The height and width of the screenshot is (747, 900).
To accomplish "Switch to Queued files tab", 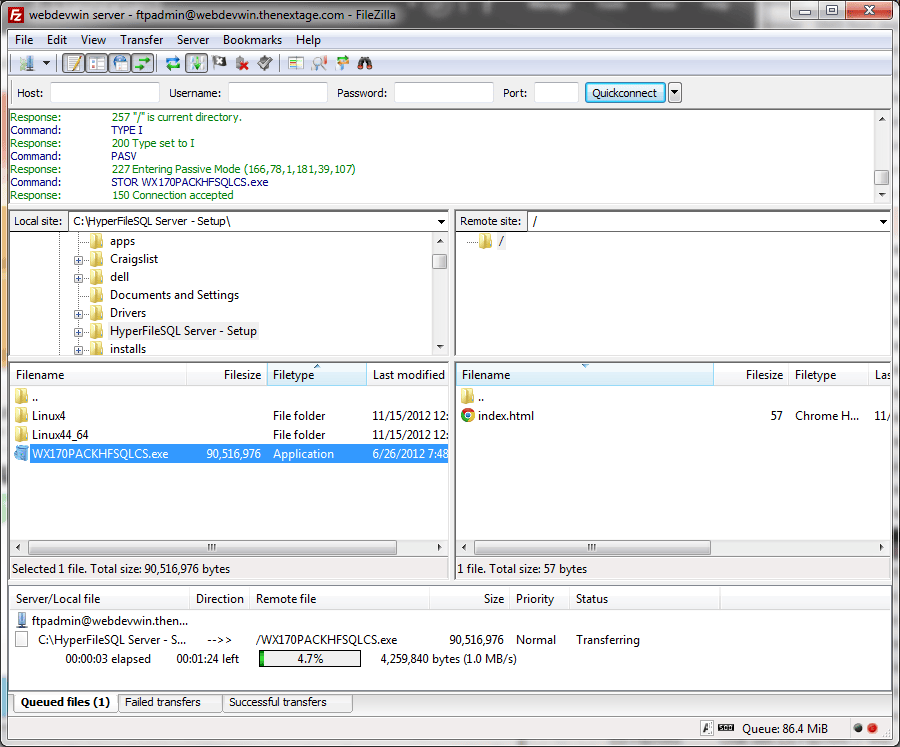I will pos(65,702).
